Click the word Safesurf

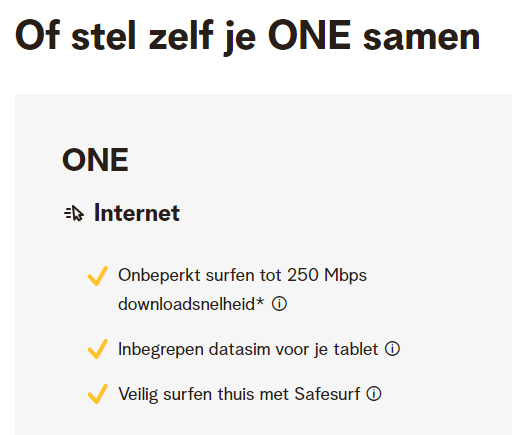point(327,394)
